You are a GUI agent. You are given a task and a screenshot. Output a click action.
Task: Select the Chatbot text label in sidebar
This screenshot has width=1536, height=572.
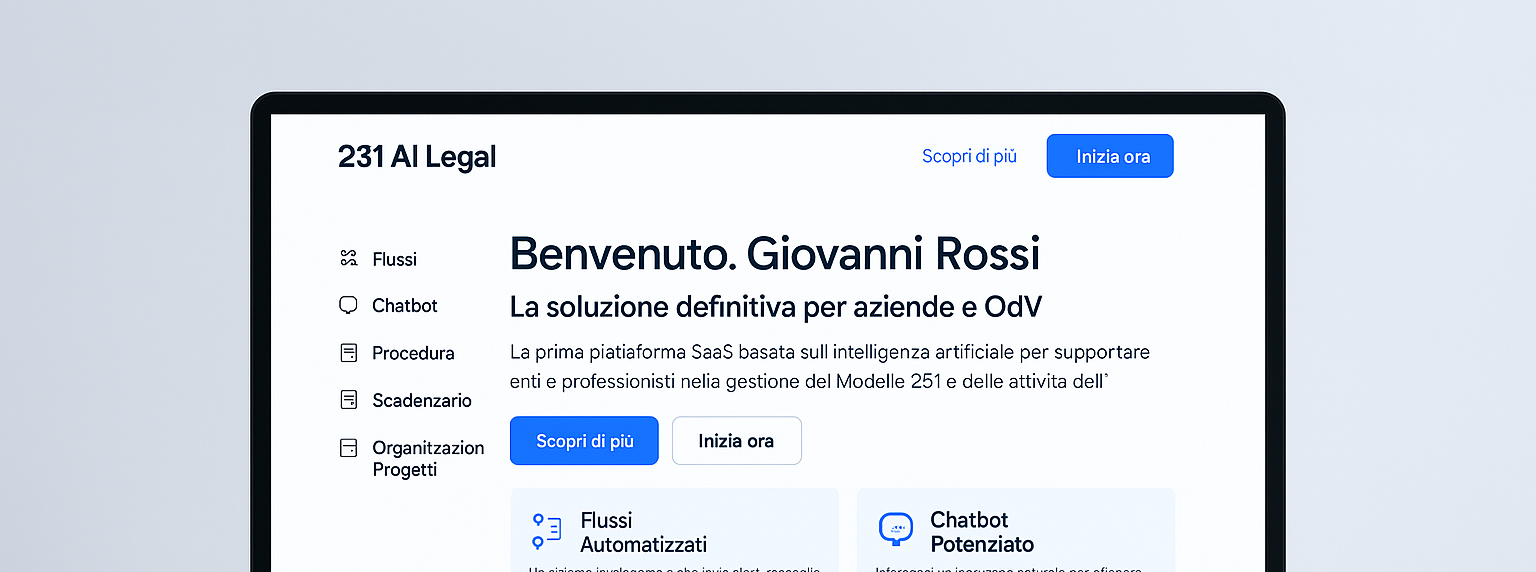[x=405, y=306]
